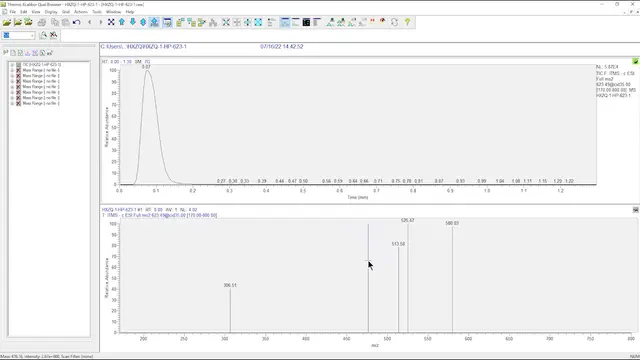Screen dimensions: 640x360
Task: Click the 'ax' superscript icon in the info panel toolbar
Action: (50, 53)
